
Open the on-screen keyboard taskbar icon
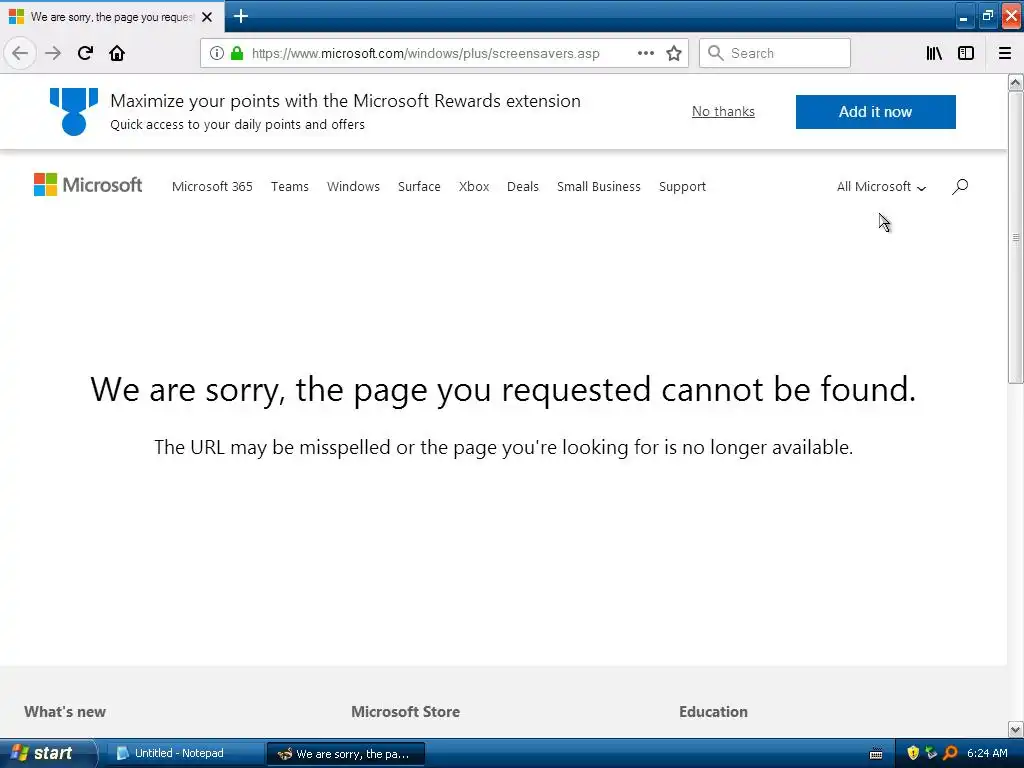coord(876,754)
